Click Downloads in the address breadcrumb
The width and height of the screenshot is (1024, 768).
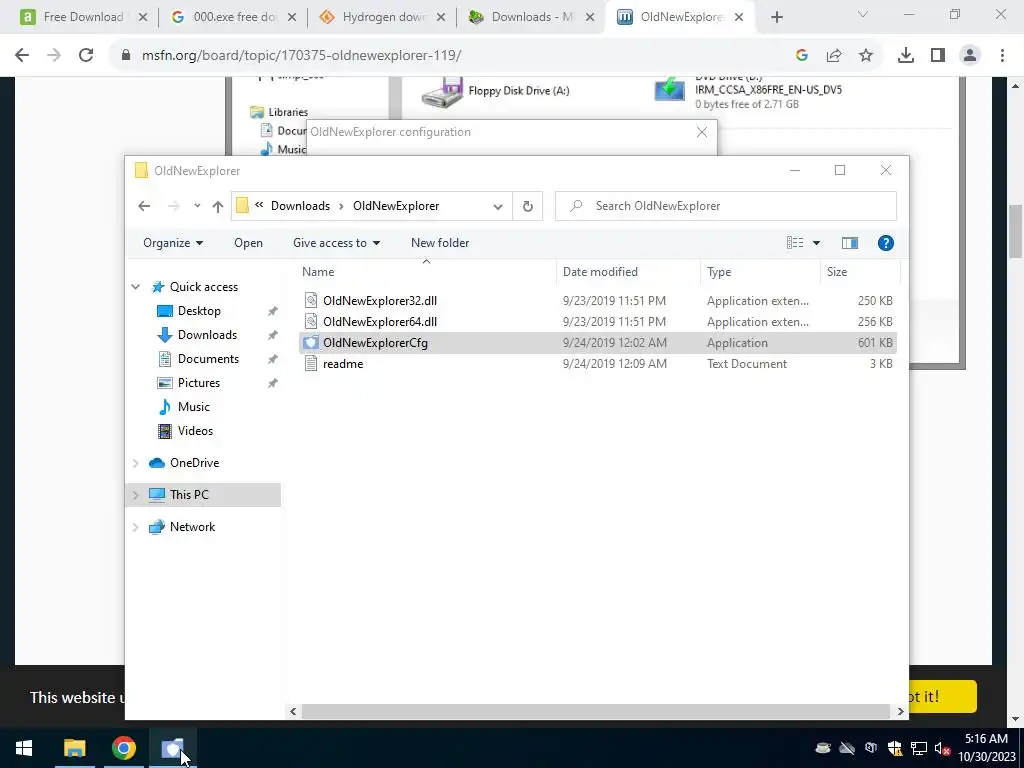point(300,206)
